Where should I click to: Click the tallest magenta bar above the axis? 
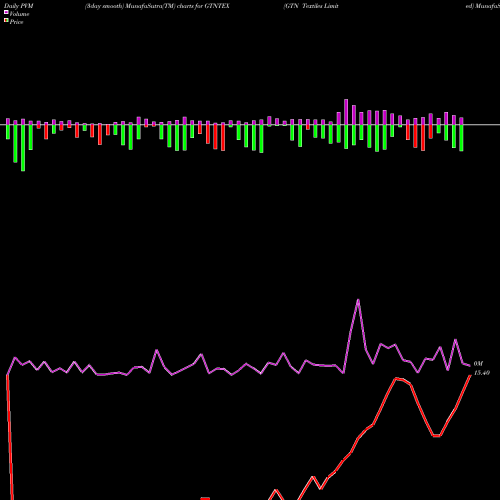tap(346, 112)
